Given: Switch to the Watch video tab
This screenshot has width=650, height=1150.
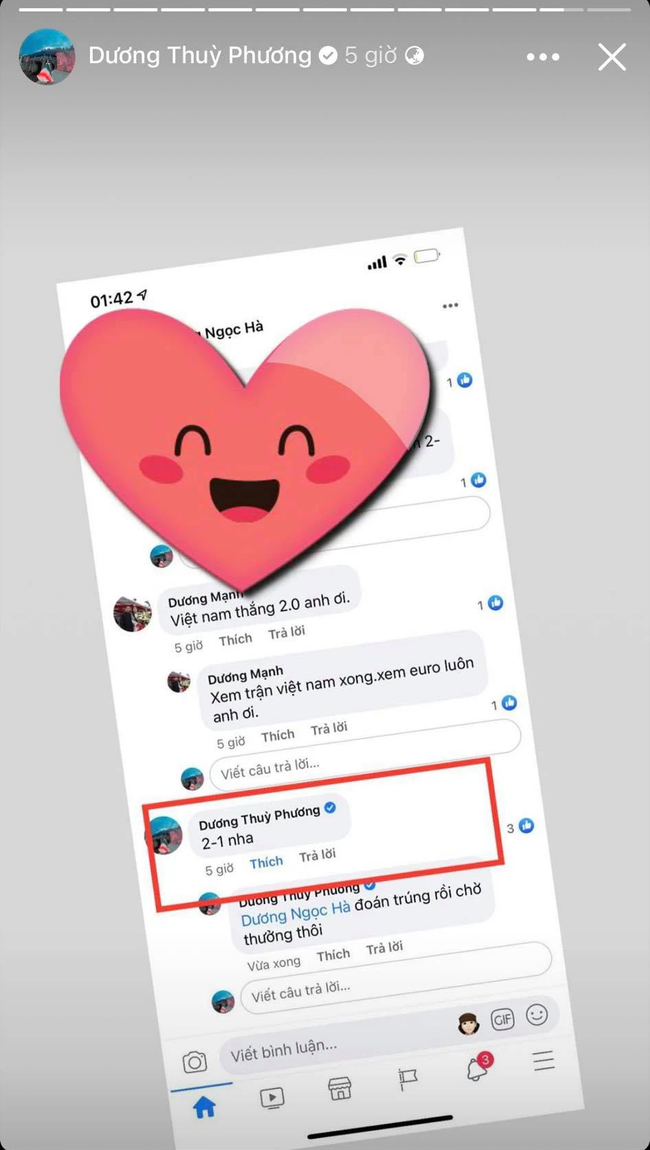Looking at the screenshot, I should 272,1098.
